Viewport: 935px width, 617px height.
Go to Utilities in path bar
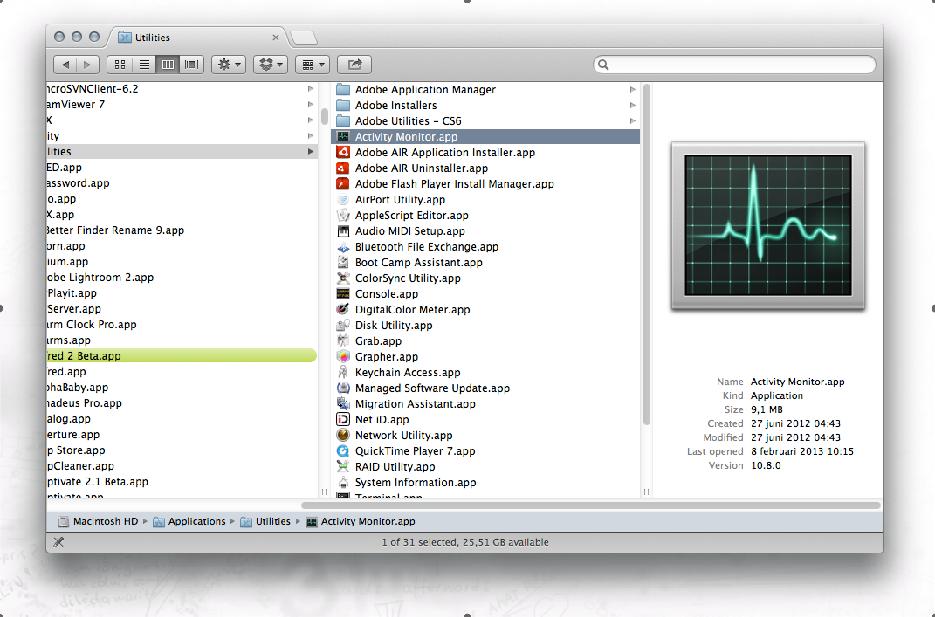pyautogui.click(x=265, y=522)
